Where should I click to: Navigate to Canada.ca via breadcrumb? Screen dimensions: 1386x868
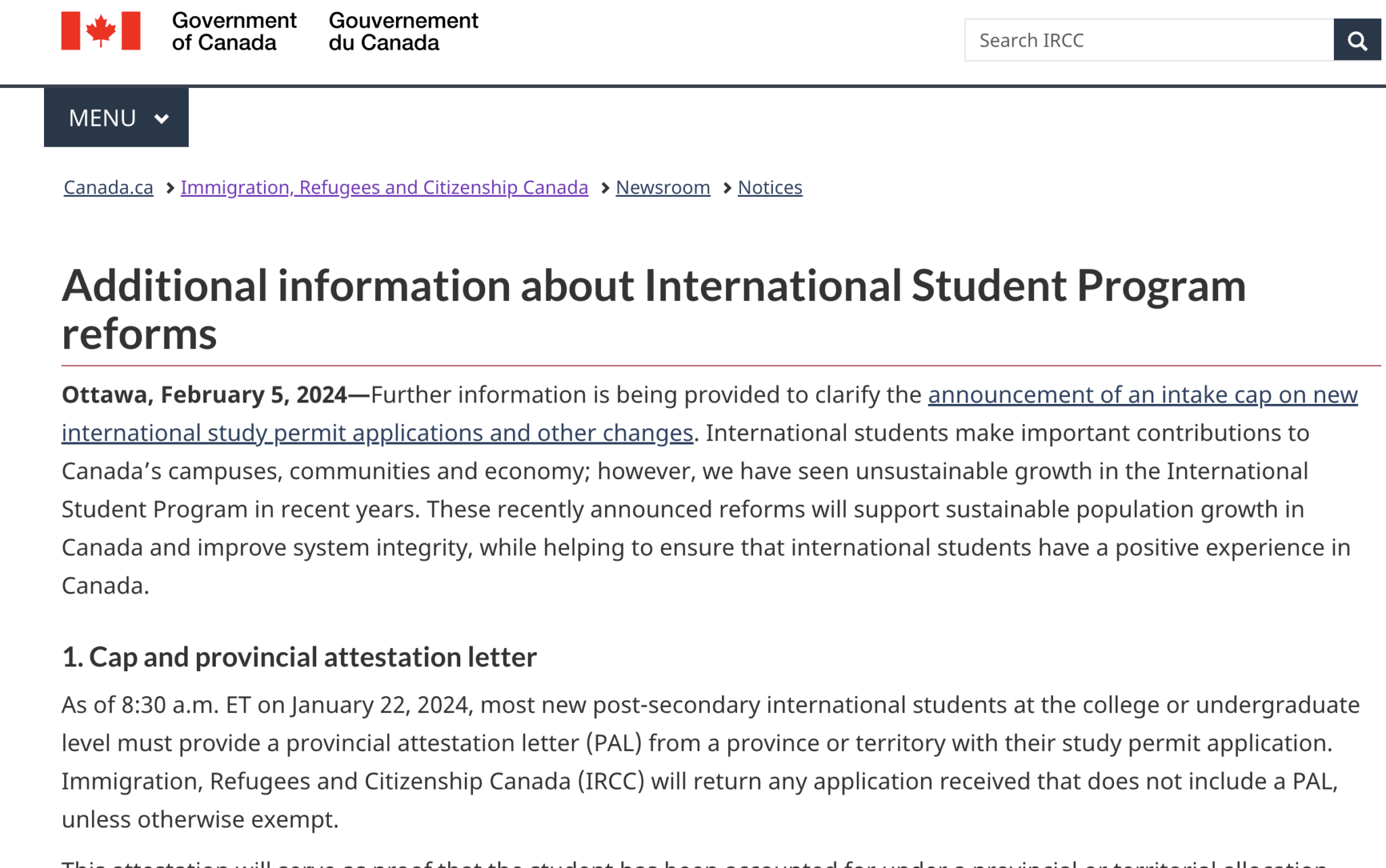tap(108, 187)
